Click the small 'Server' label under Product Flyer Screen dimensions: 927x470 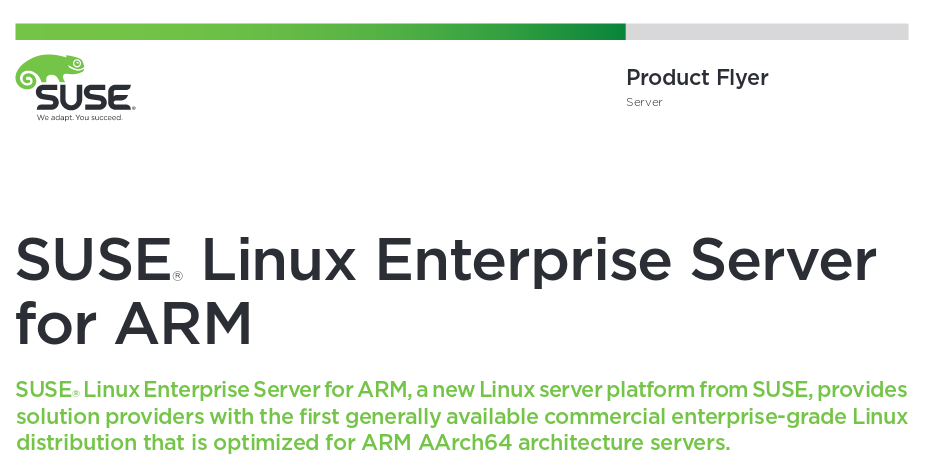point(644,102)
